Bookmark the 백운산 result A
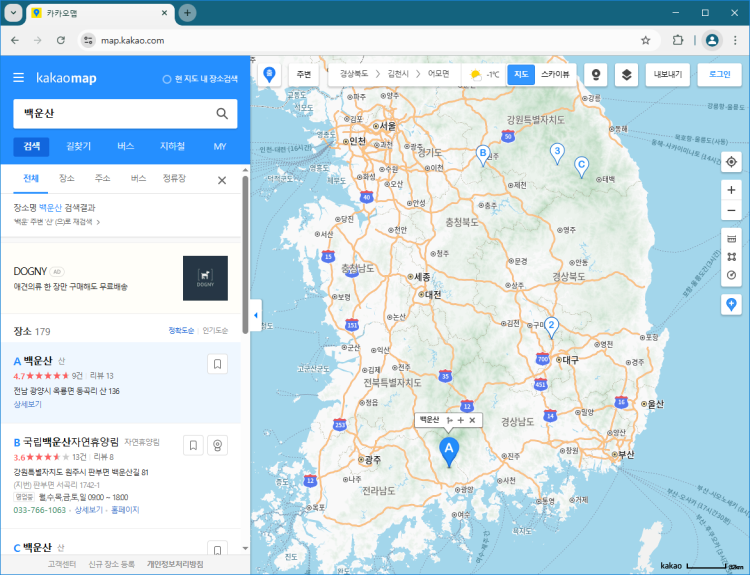 217,364
